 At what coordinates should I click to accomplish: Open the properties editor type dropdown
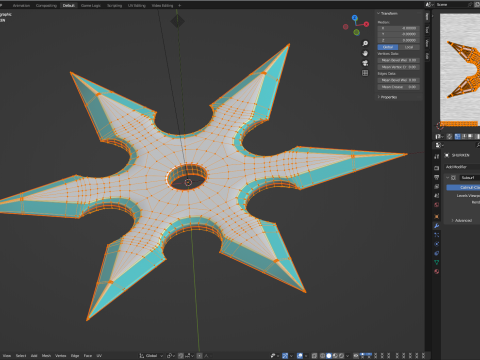(439, 145)
